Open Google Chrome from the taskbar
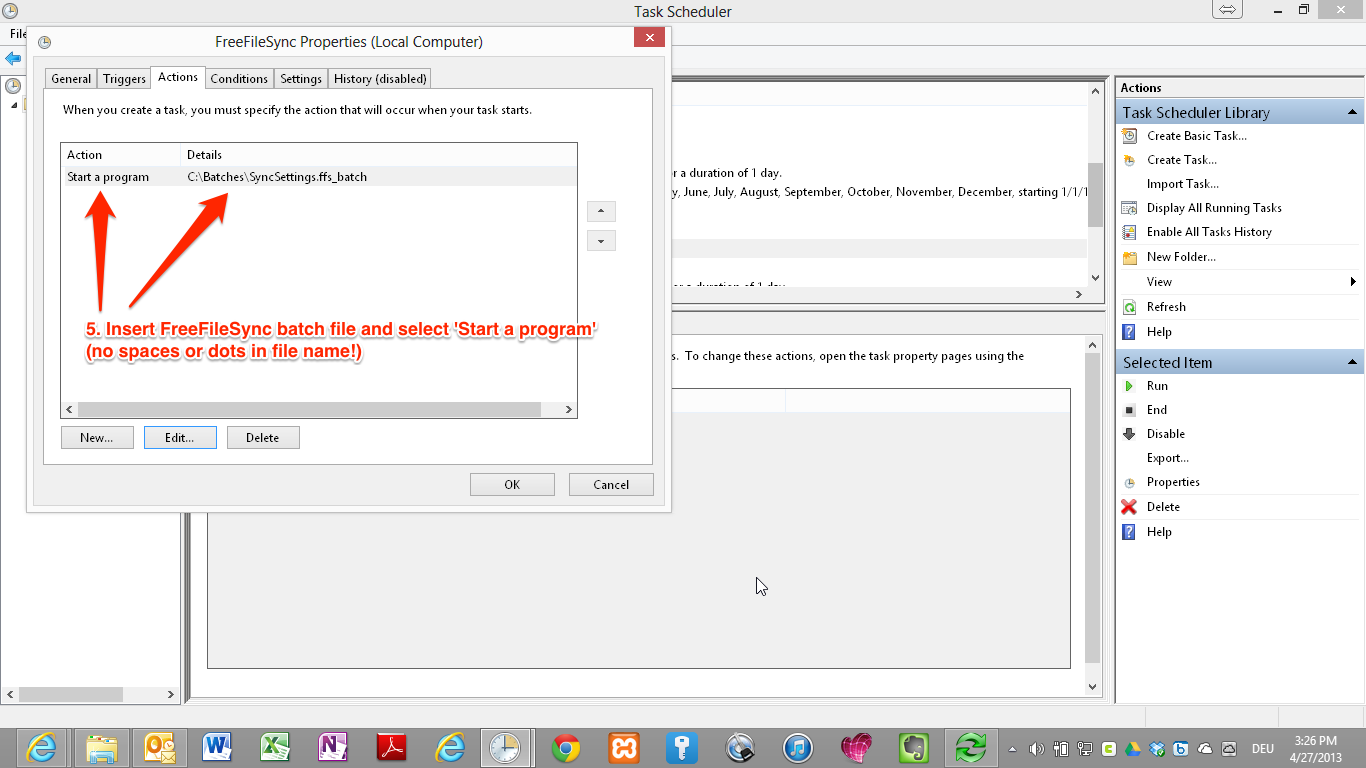This screenshot has height=768, width=1366. [566, 748]
